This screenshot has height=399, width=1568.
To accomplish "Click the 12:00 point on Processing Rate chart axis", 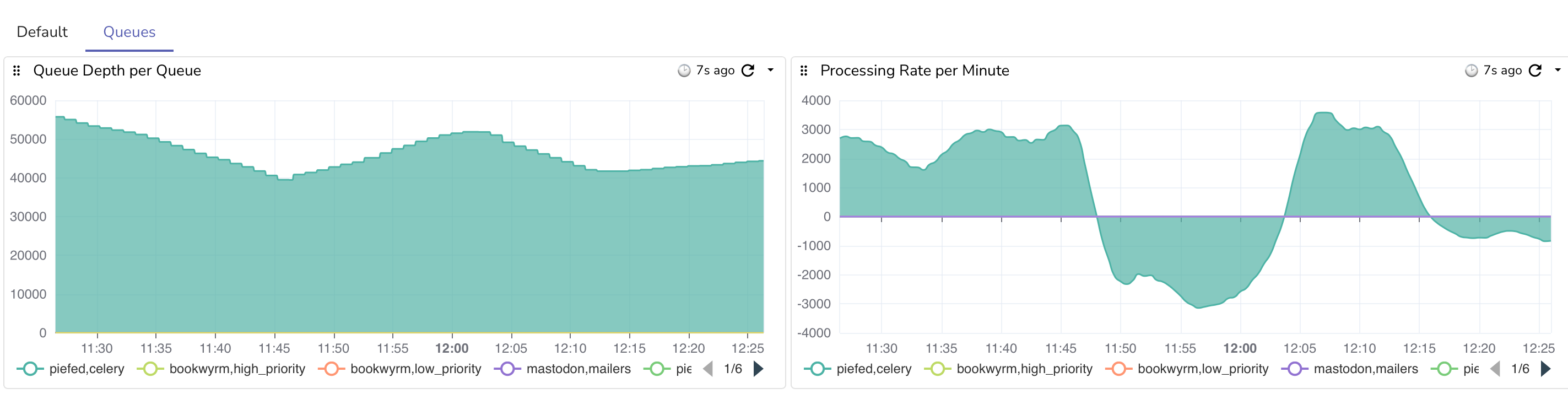I will [x=1240, y=348].
